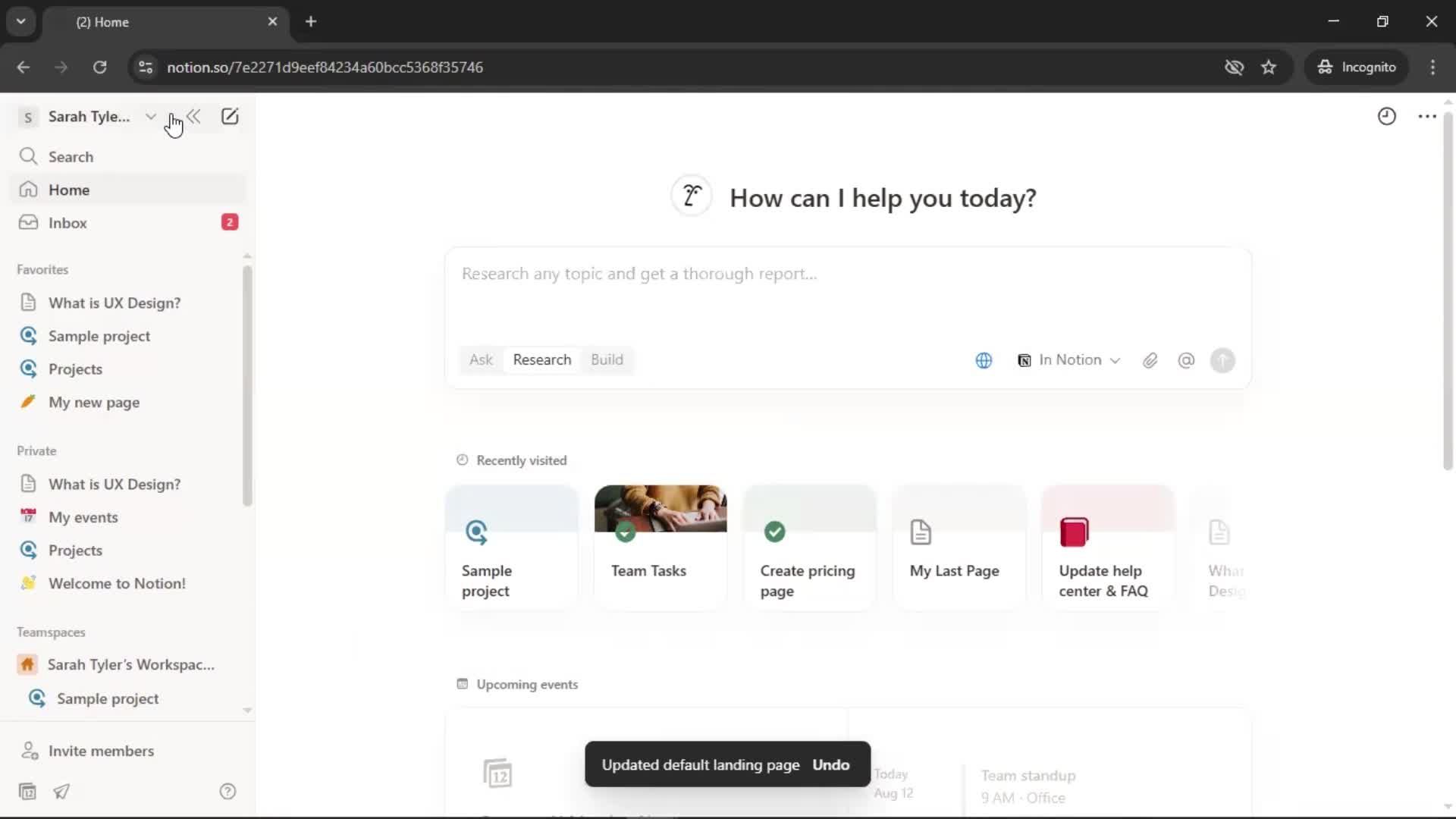
Task: Click the Inbox notification badge showing 2
Action: (230, 222)
